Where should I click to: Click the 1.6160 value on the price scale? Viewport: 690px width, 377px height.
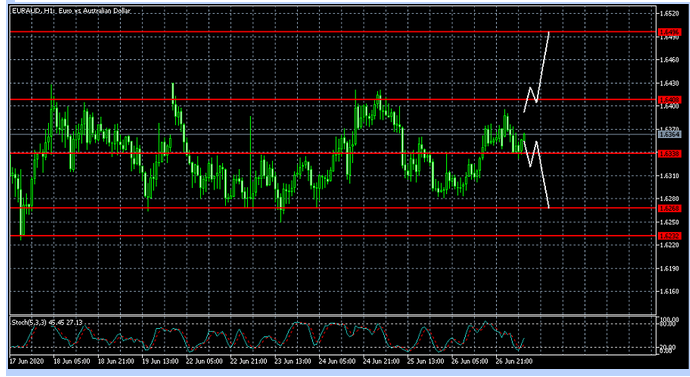(x=669, y=291)
